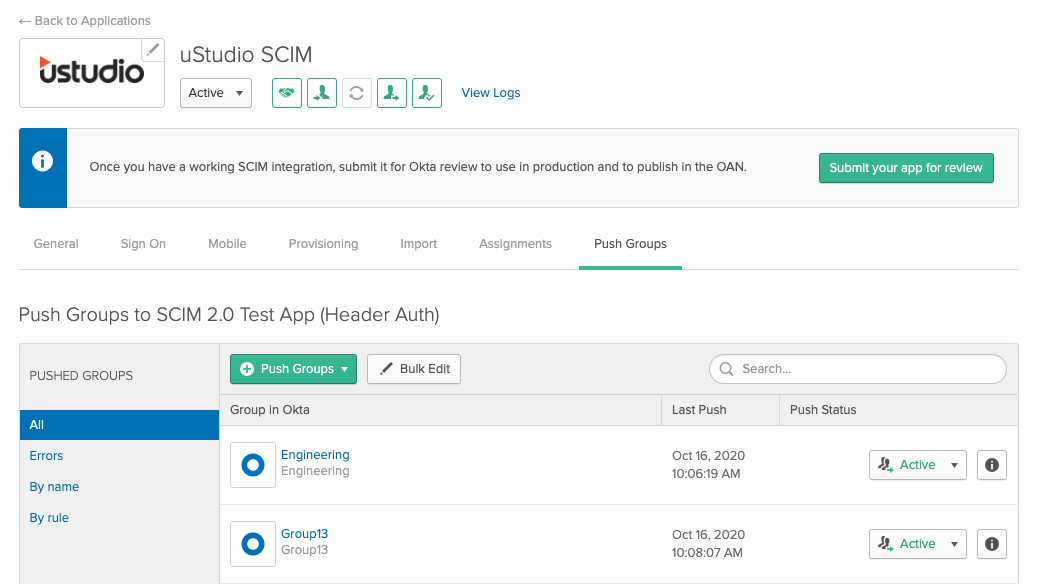Image resolution: width=1051 pixels, height=584 pixels.
Task: Click the Push Status column header
Action: click(823, 410)
